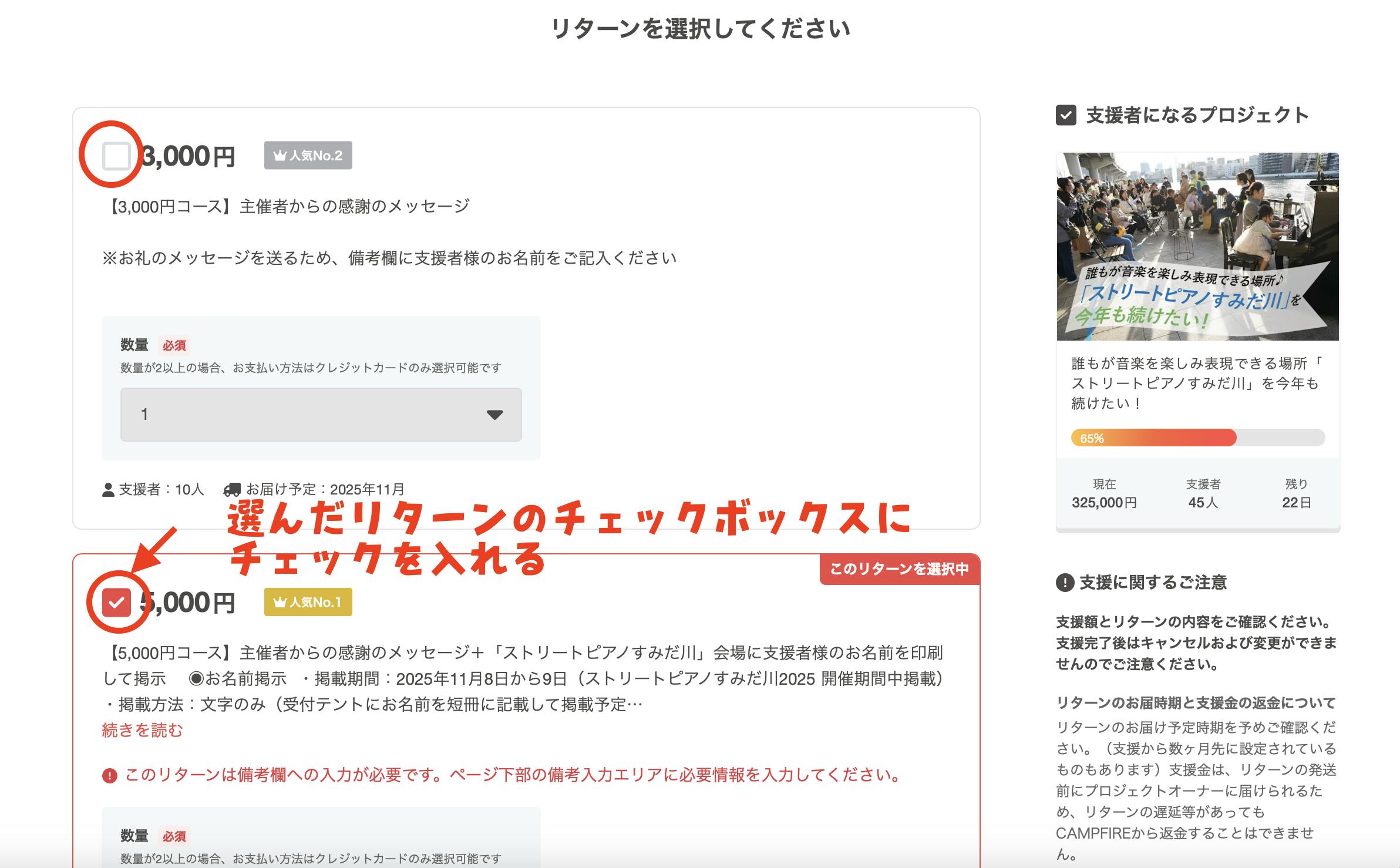Click the 必須 badge next to 数量

tap(174, 345)
